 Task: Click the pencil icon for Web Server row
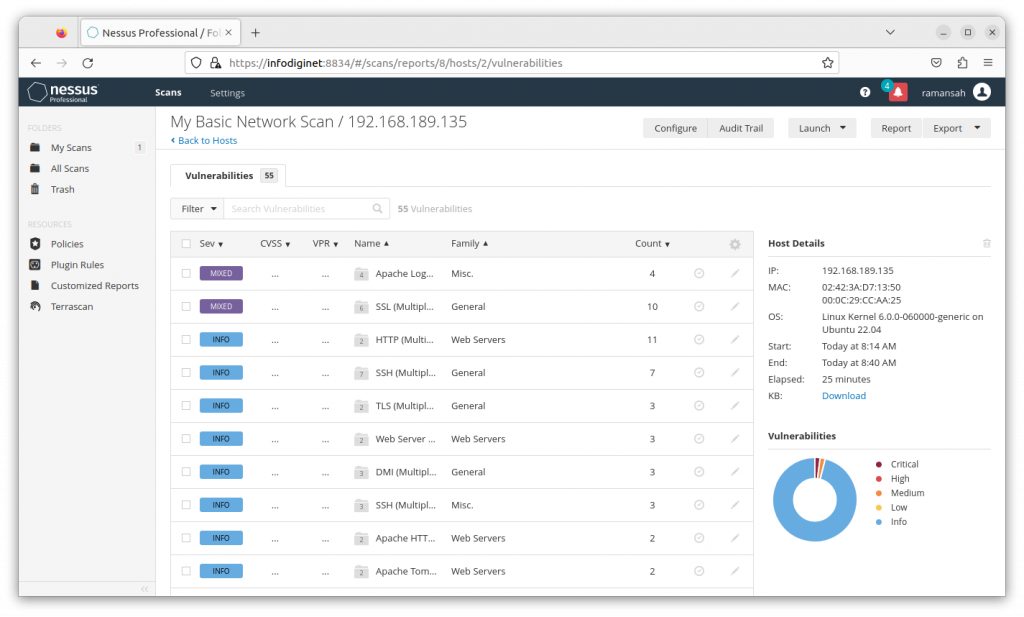coord(735,439)
